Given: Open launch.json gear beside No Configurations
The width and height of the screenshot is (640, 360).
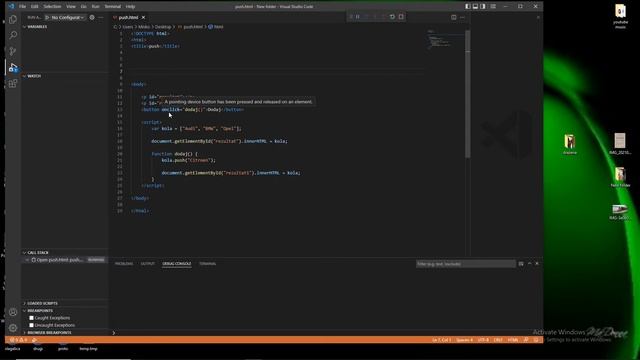Looking at the screenshot, I should click(92, 18).
